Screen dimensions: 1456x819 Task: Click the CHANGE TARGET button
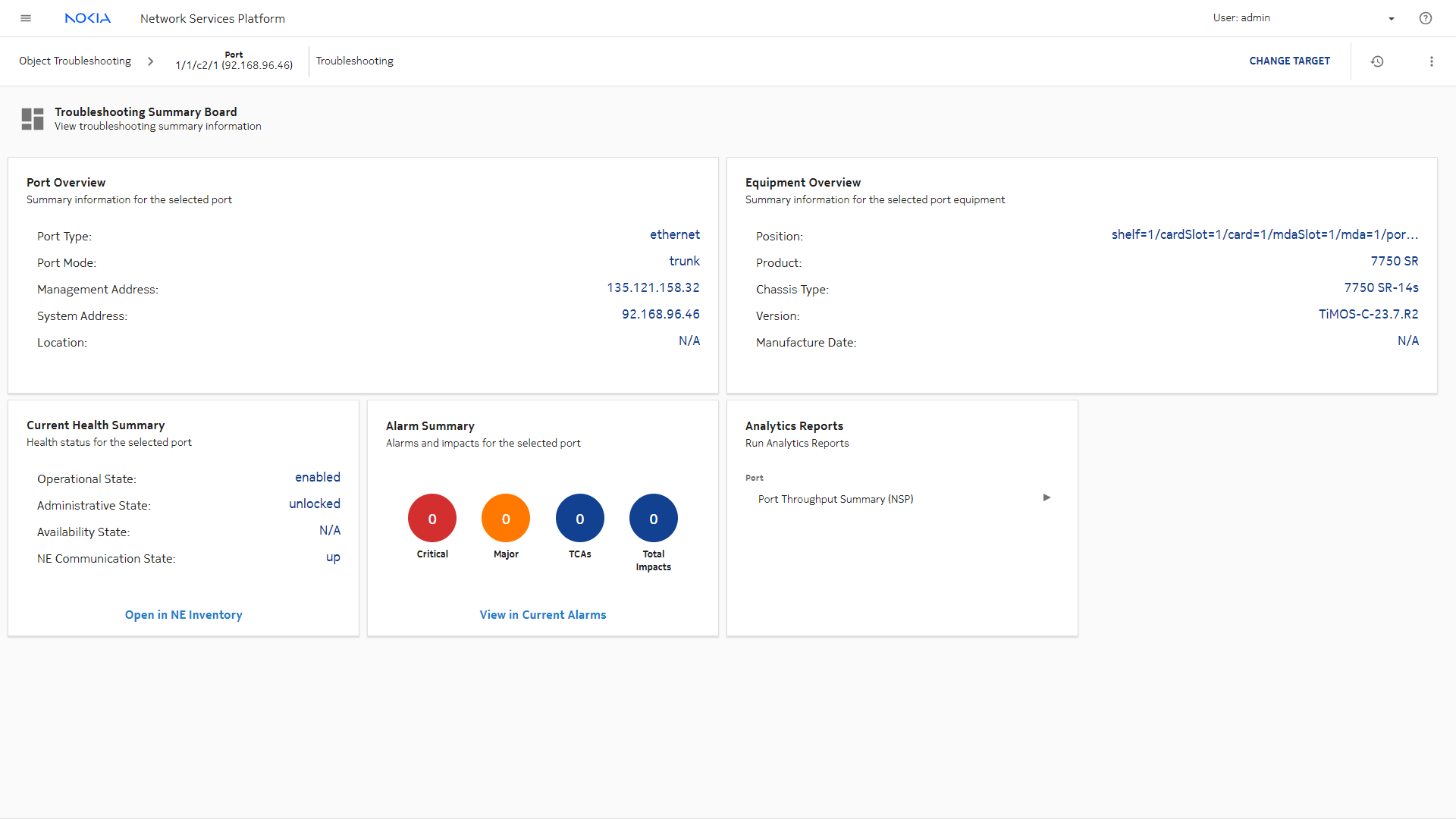click(1289, 61)
